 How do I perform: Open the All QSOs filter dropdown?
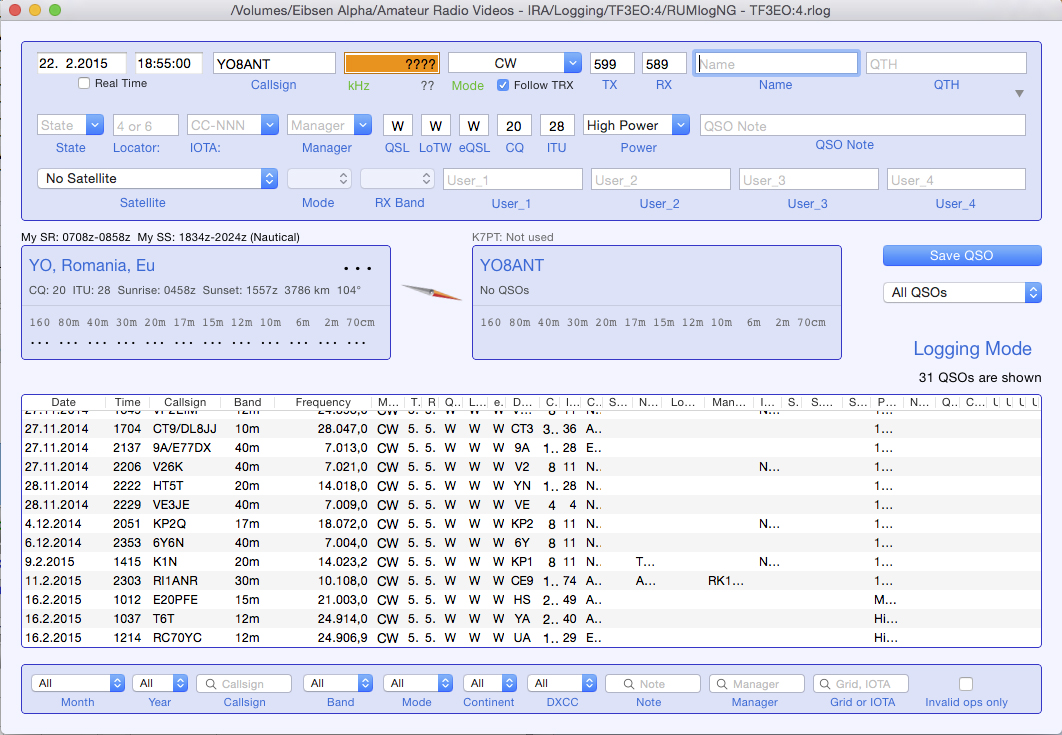[961, 292]
